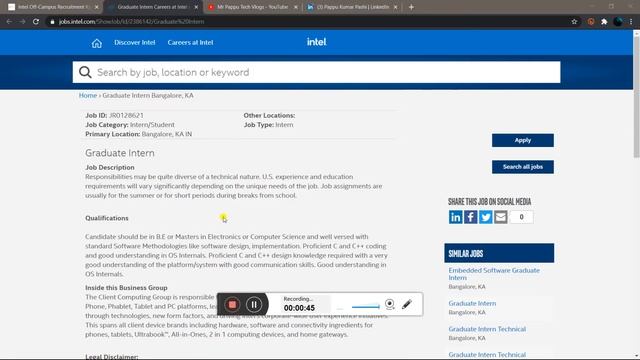Click the browser address bar URL
The width and height of the screenshot is (640, 360).
point(131,22)
